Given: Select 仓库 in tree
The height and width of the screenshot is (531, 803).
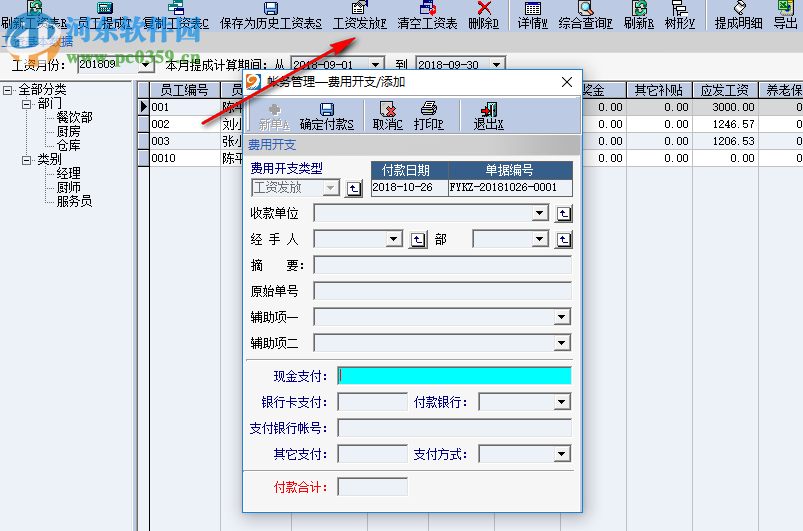Looking at the screenshot, I should [68, 145].
